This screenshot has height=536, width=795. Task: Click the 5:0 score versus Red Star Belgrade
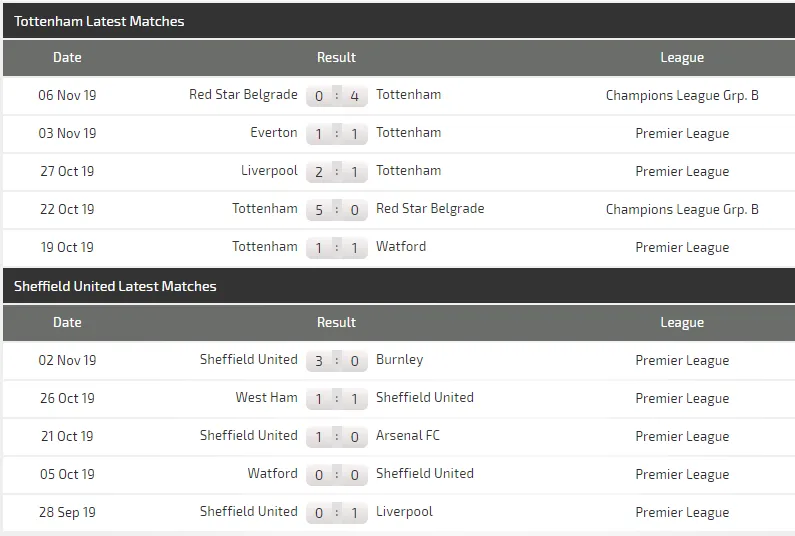click(337, 210)
